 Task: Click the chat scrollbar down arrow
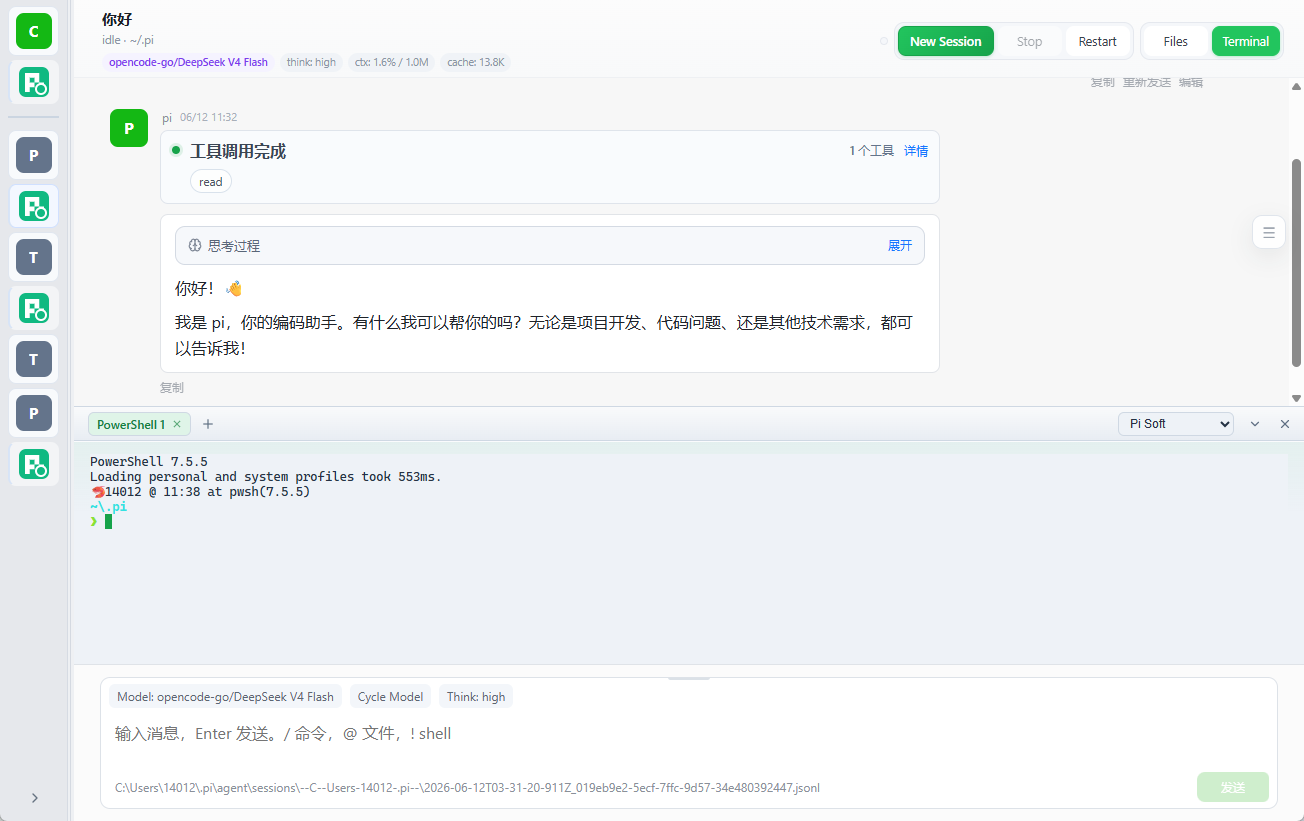click(1297, 398)
